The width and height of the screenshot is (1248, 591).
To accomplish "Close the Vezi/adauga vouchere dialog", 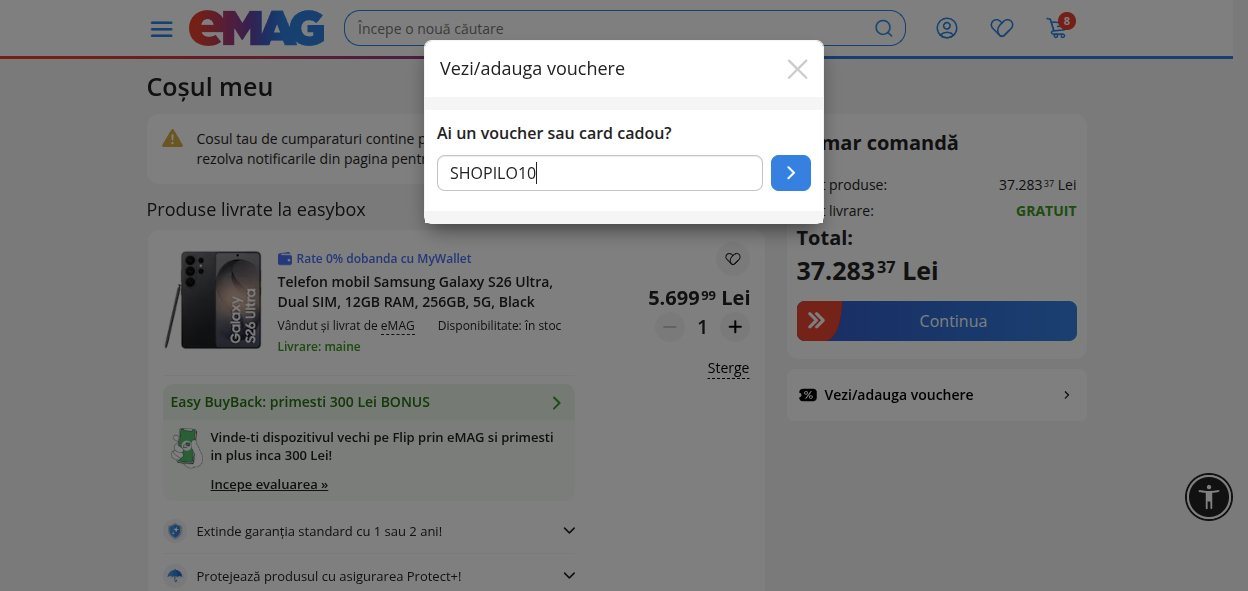I will click(797, 69).
